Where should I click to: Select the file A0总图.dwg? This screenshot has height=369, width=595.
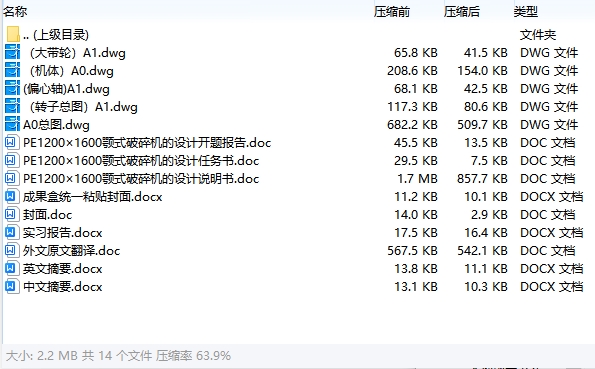click(x=56, y=125)
